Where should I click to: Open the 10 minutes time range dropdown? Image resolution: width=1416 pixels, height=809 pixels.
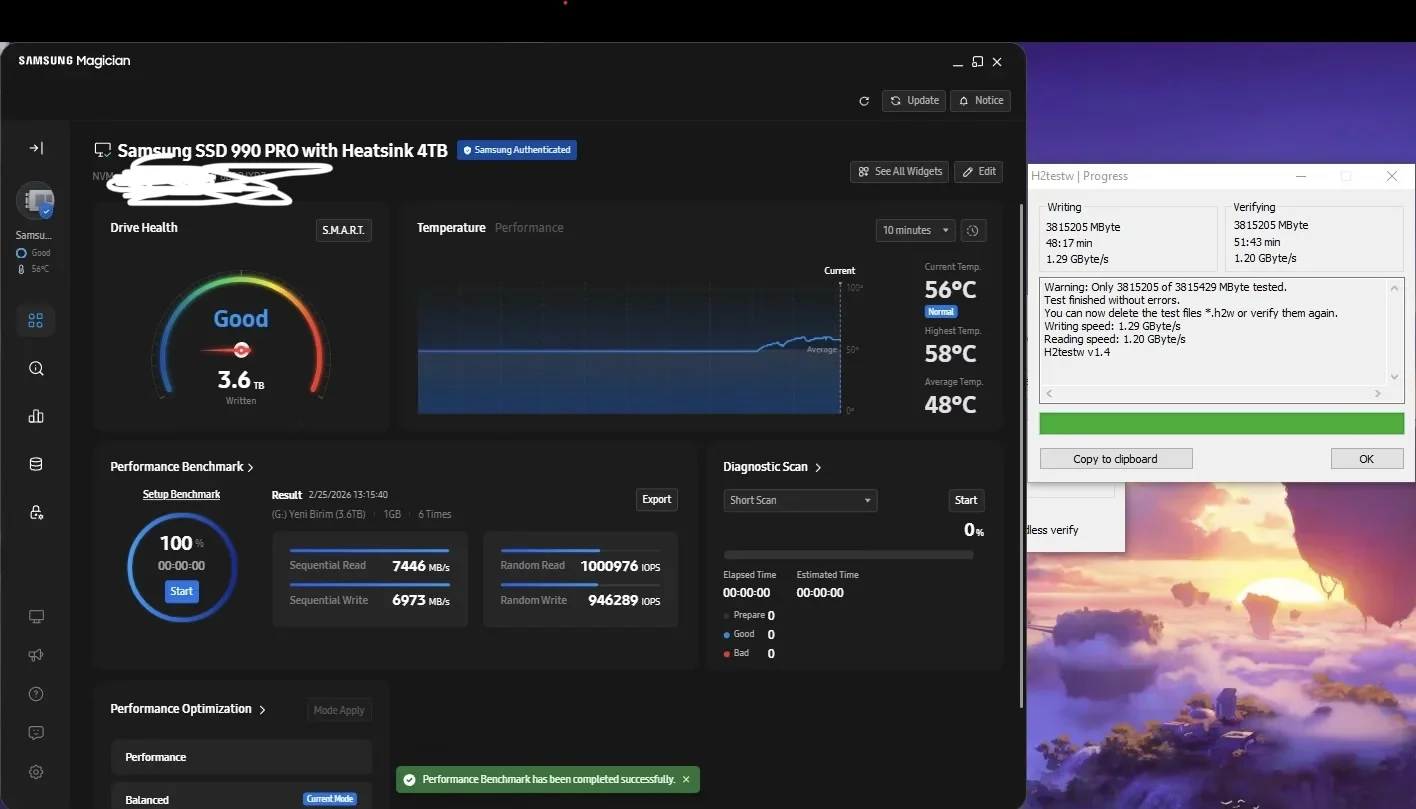[x=915, y=230]
